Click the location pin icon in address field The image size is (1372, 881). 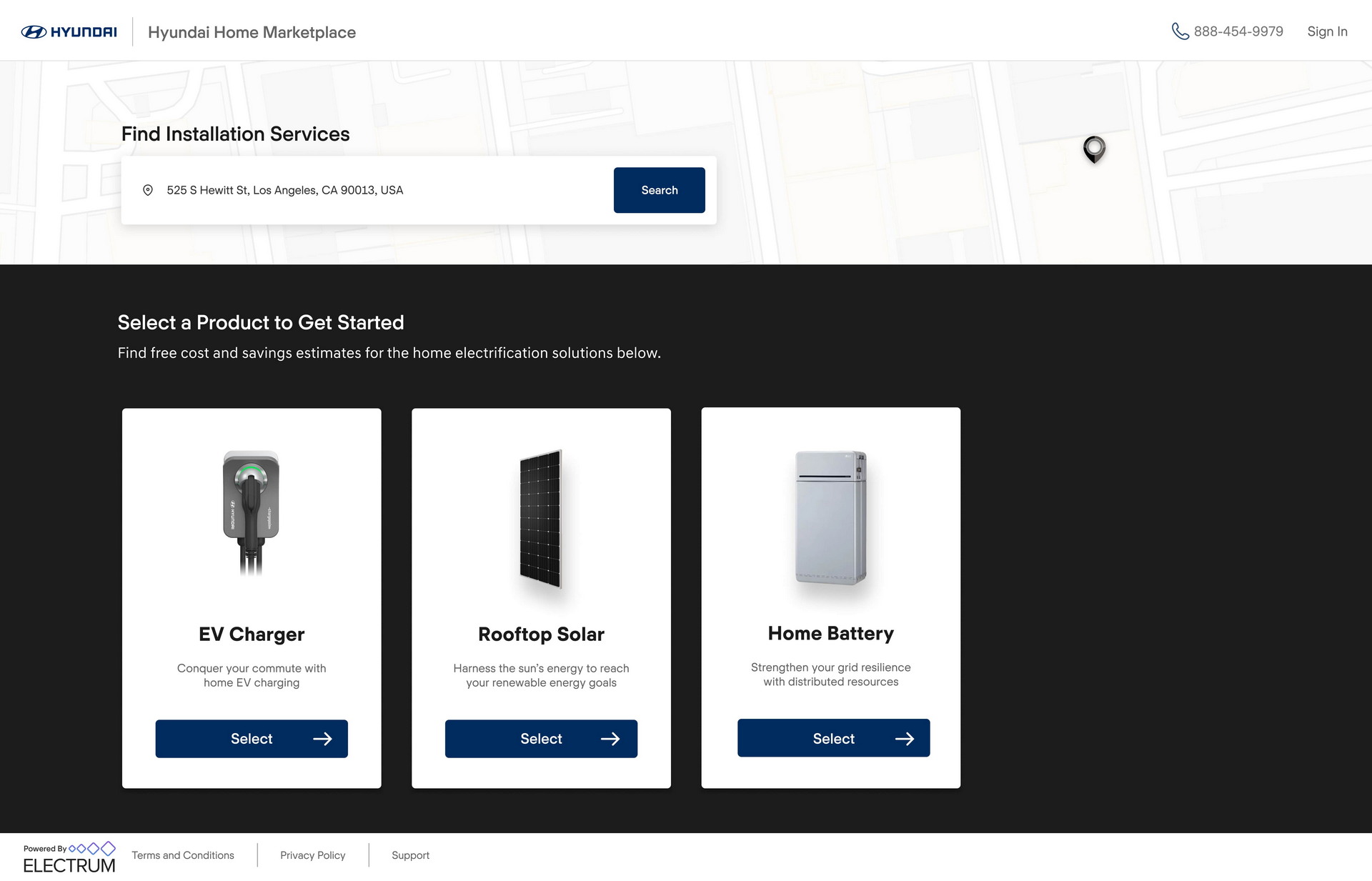pyautogui.click(x=148, y=190)
